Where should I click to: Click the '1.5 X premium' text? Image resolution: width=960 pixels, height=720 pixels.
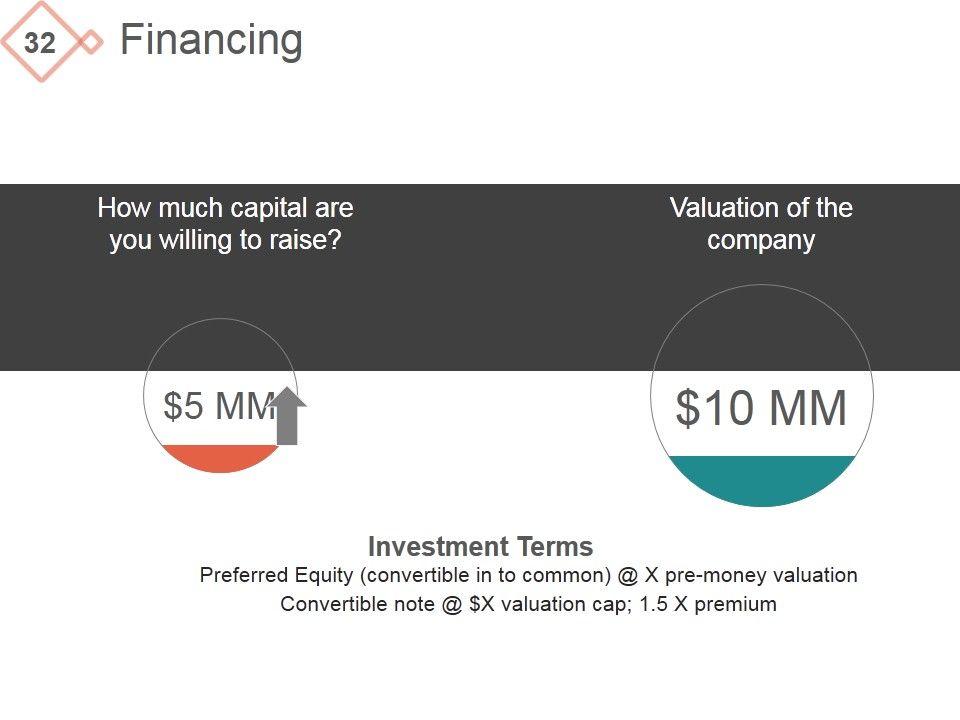[x=706, y=604]
